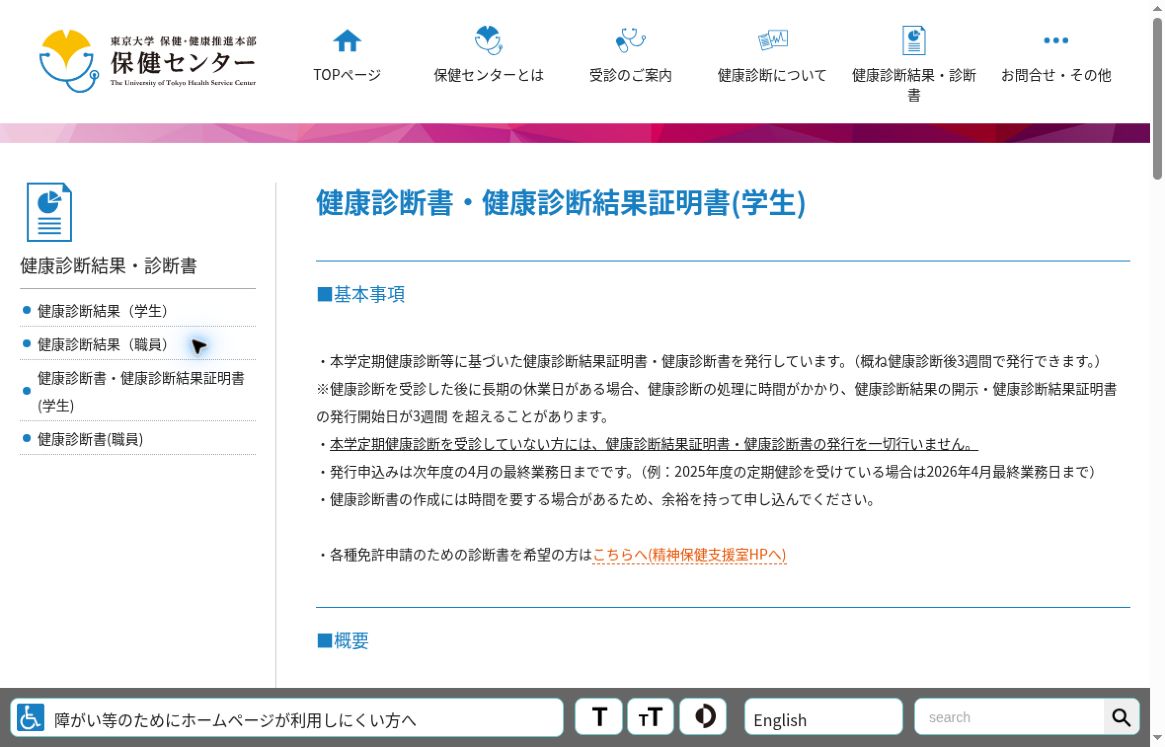The width and height of the screenshot is (1165, 747).
Task: Click the ■概要 section heading
Action: [343, 641]
